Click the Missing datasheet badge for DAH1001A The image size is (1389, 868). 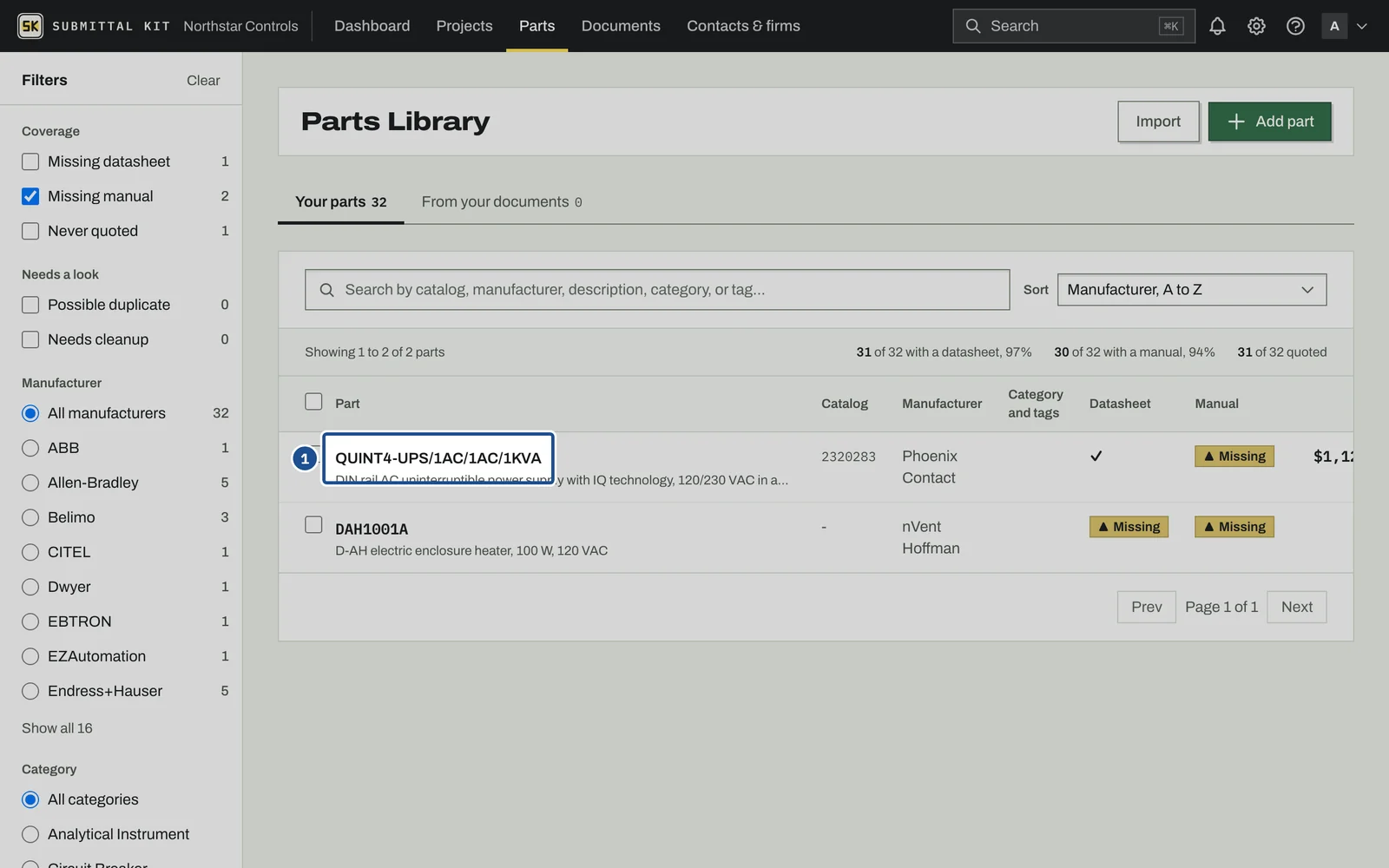pos(1129,527)
